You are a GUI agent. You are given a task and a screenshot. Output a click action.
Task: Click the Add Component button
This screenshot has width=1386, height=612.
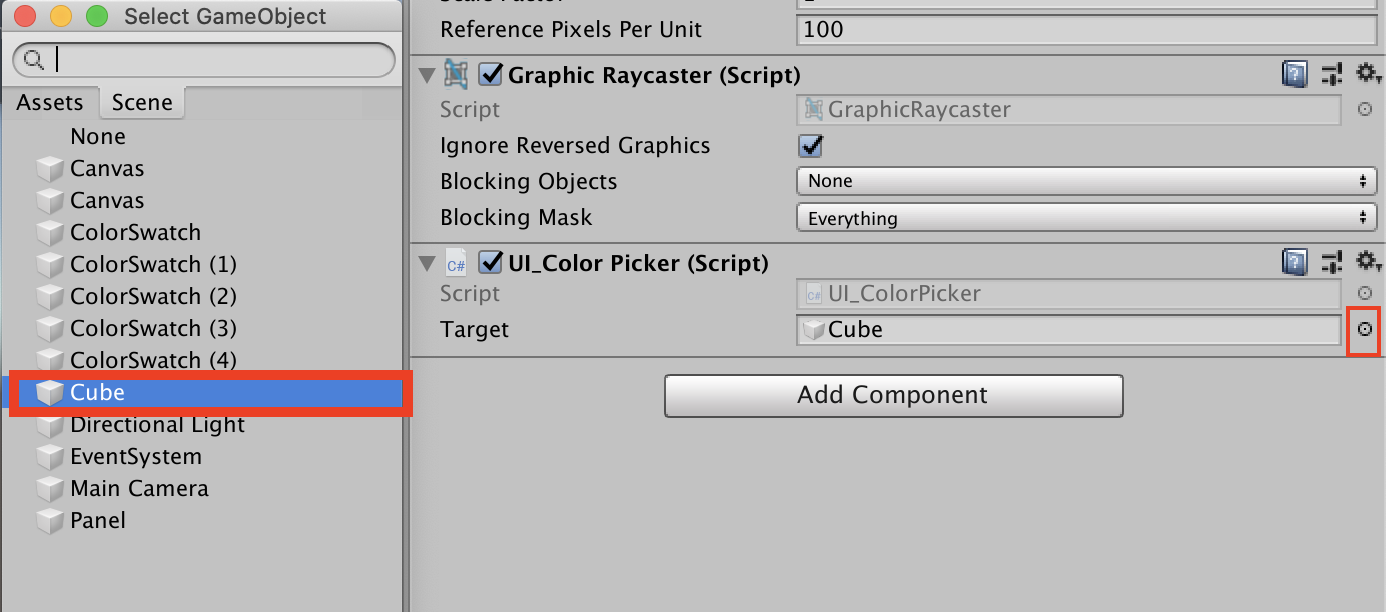893,395
